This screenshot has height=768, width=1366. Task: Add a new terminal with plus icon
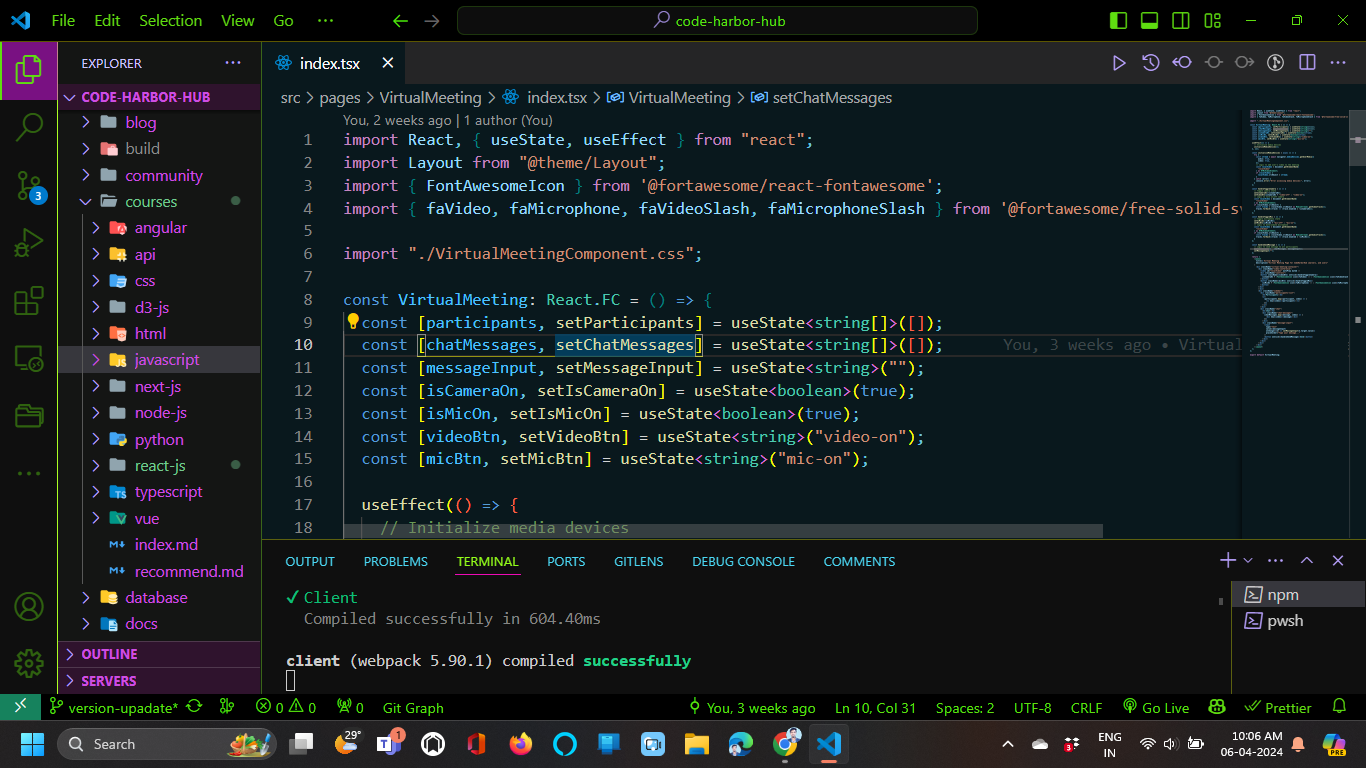point(1227,561)
